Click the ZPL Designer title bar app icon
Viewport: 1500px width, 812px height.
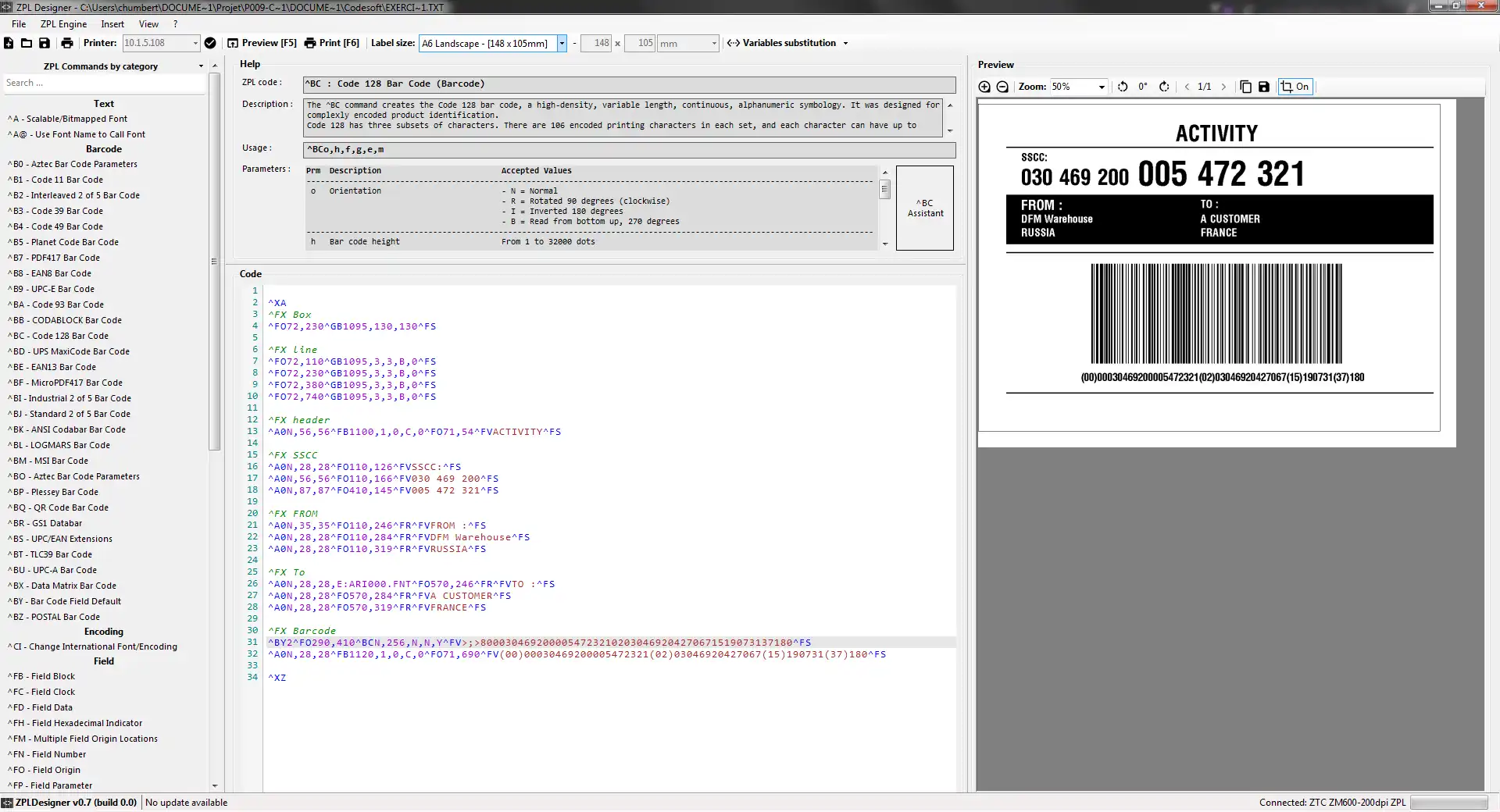point(7,7)
